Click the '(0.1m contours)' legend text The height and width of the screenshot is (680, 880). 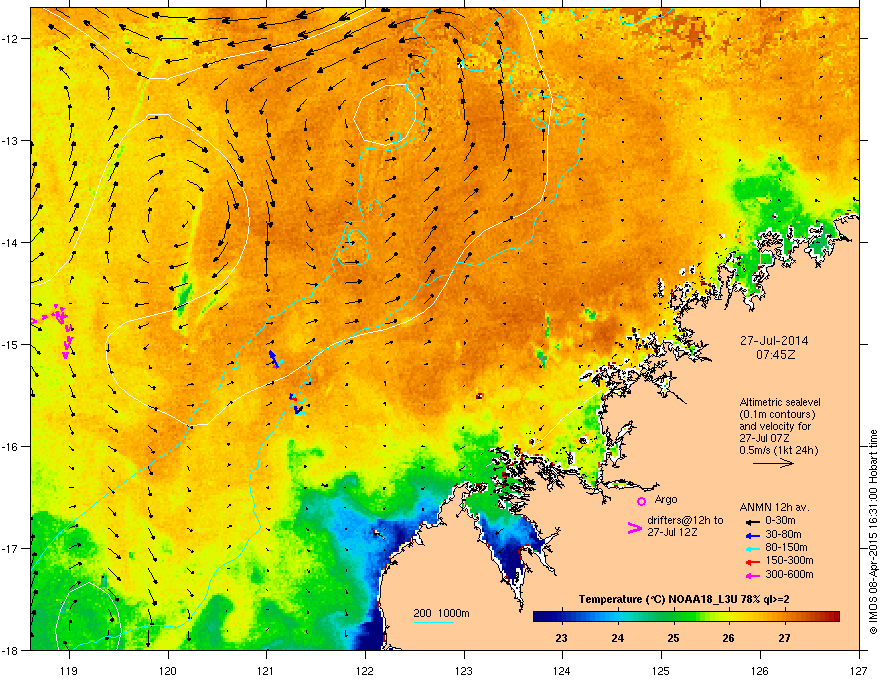click(777, 415)
